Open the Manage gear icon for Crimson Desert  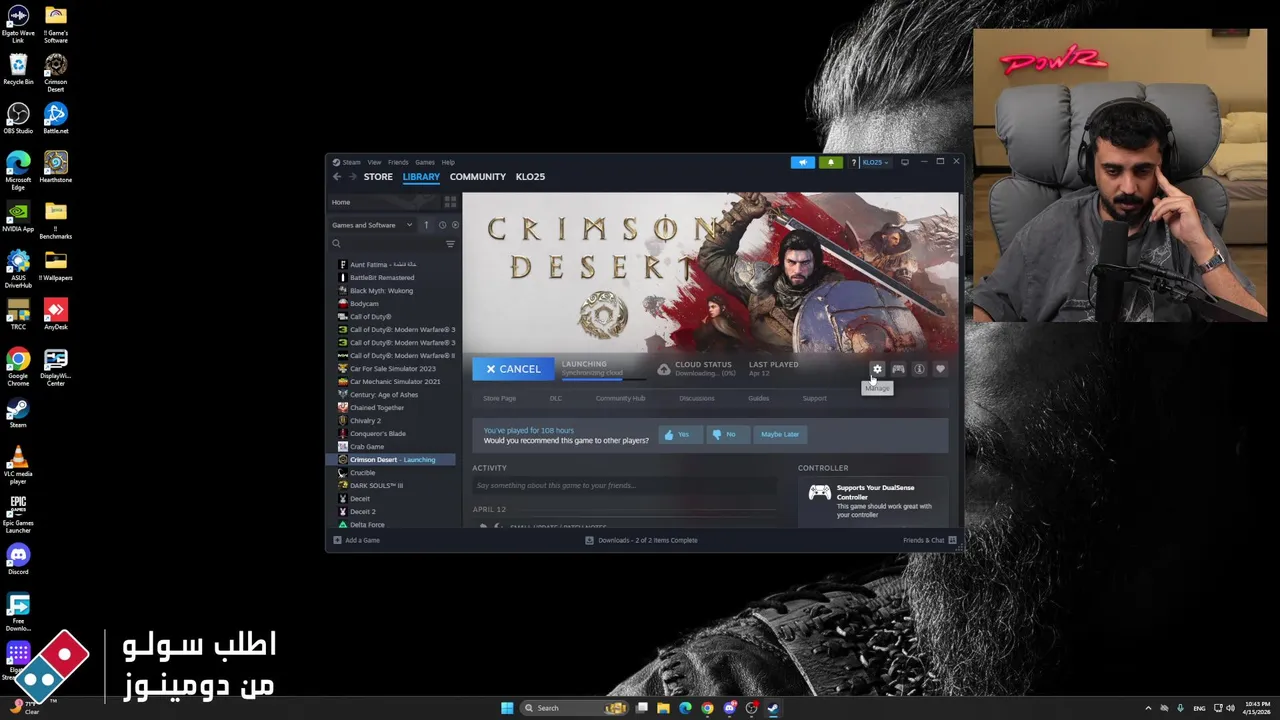click(x=877, y=369)
